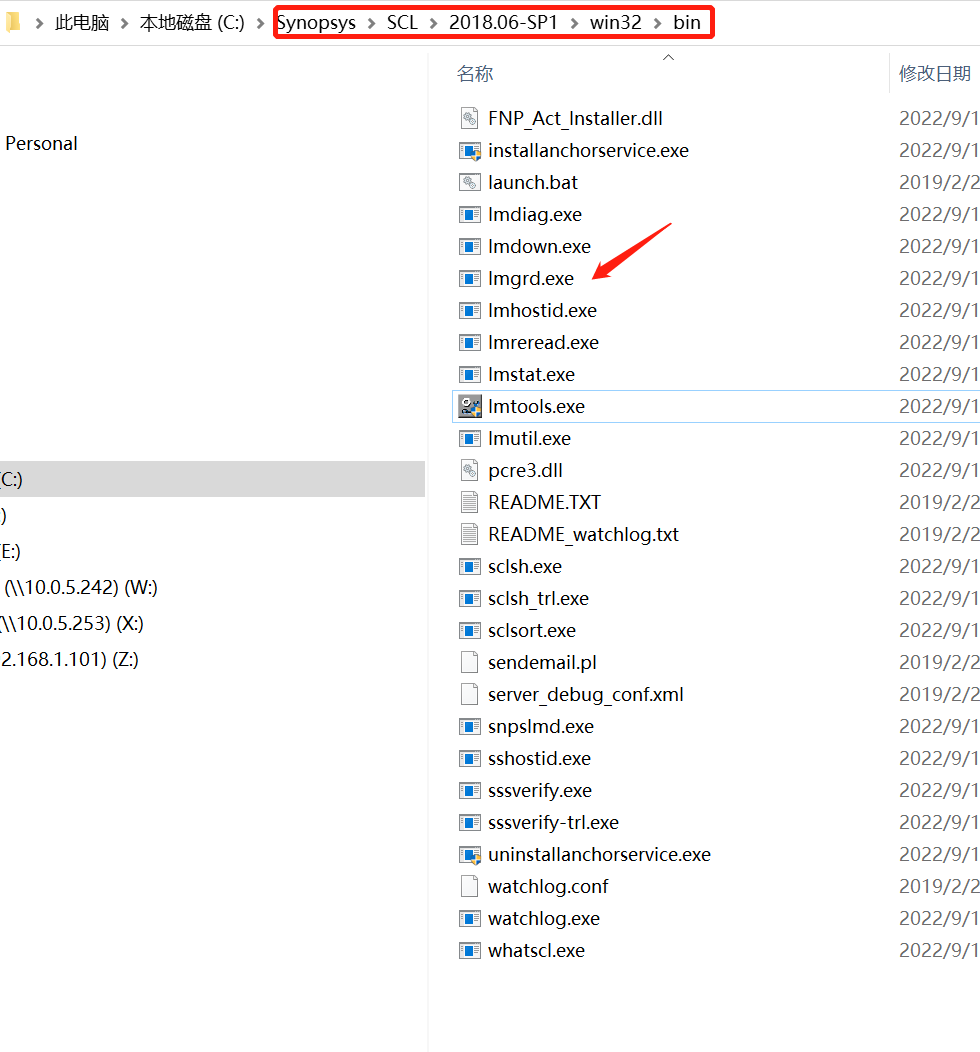Click the pcre3.dll file icon
Image resolution: width=980 pixels, height=1052 pixels.
pos(470,470)
